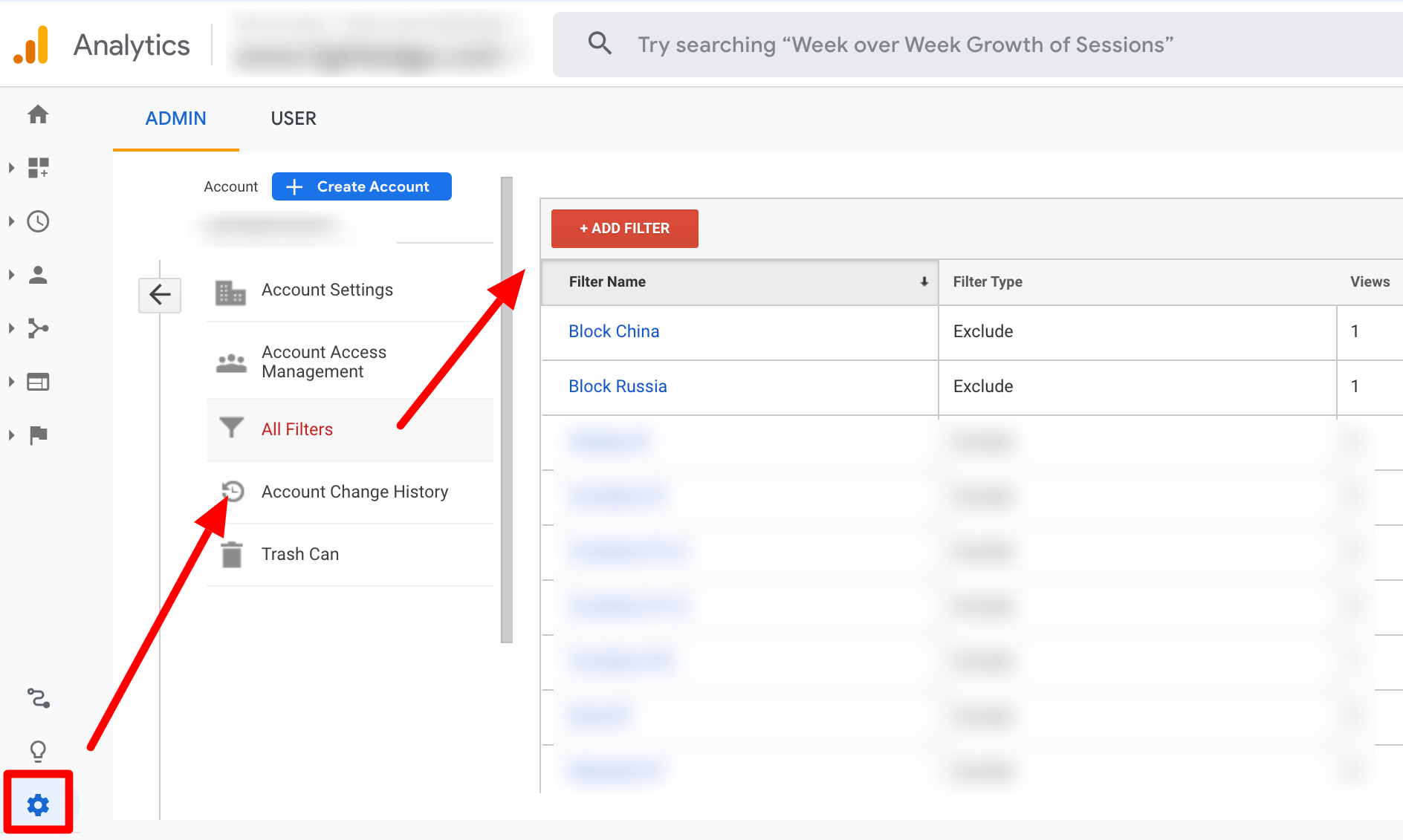
Task: Switch to the ADMIN tab
Action: 175,117
